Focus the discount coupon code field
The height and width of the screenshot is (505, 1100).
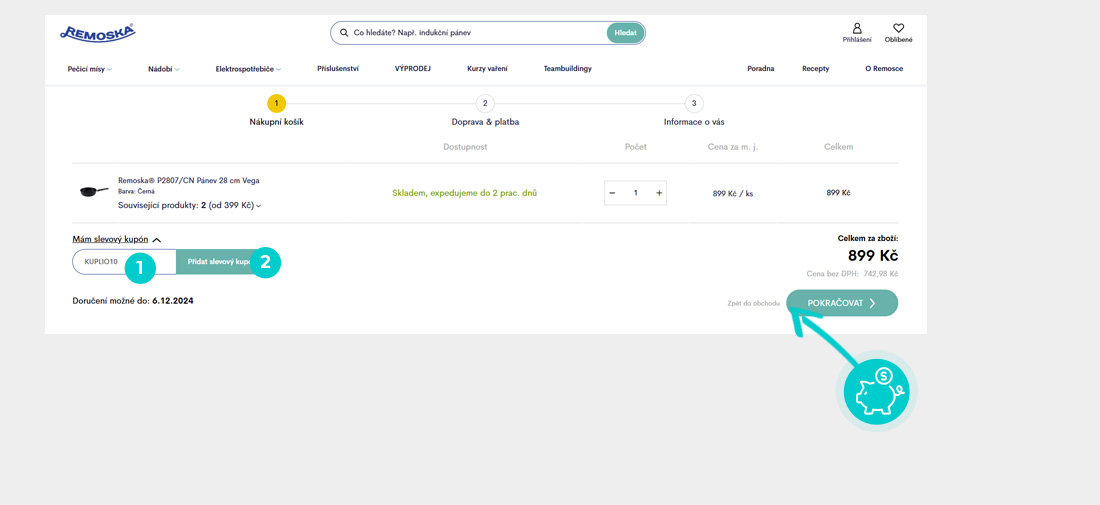[x=105, y=262]
